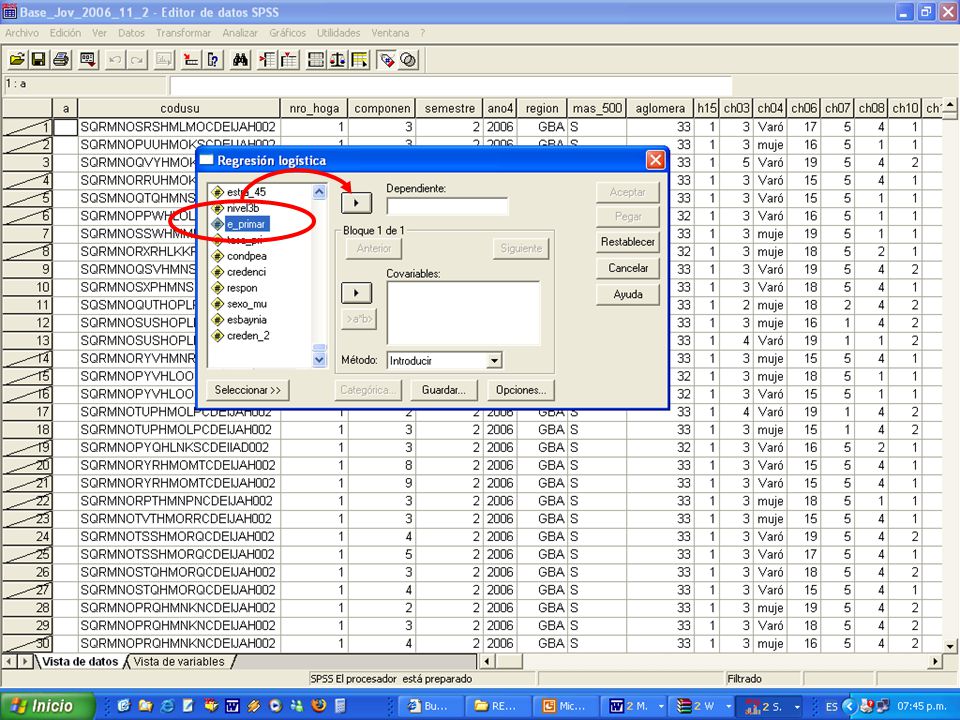Click the Cancelar button

tap(628, 268)
